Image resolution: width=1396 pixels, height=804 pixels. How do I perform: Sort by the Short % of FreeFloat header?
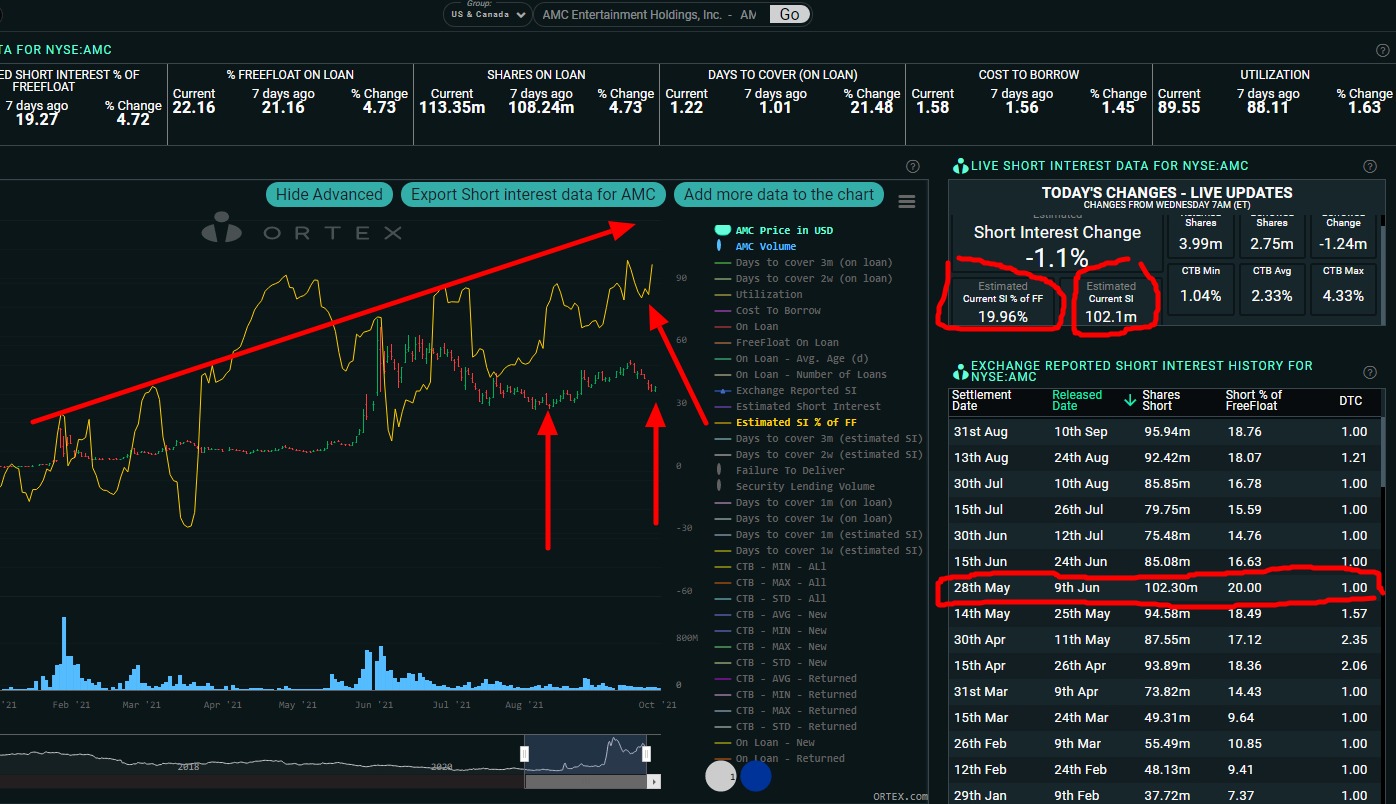(1254, 400)
